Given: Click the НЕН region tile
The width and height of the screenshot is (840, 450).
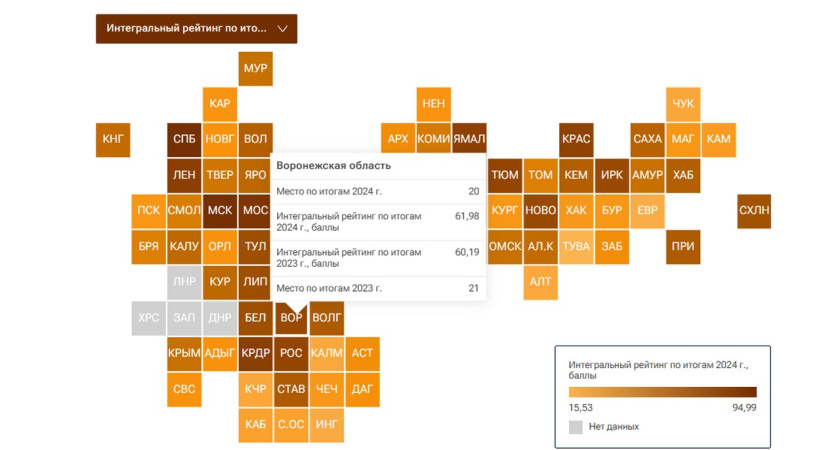Looking at the screenshot, I should [433, 103].
